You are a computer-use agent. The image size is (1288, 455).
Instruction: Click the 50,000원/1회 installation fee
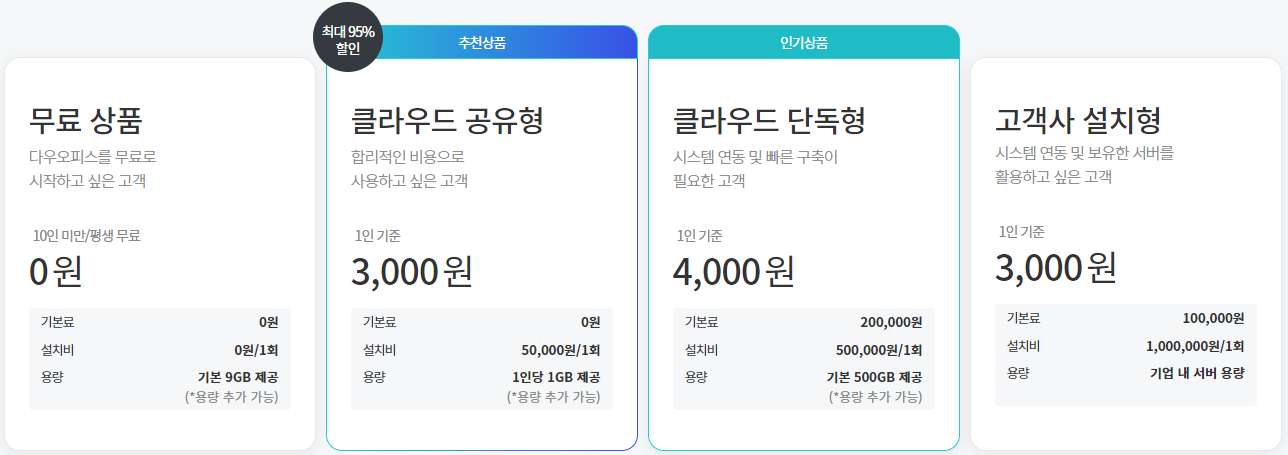[x=561, y=350]
